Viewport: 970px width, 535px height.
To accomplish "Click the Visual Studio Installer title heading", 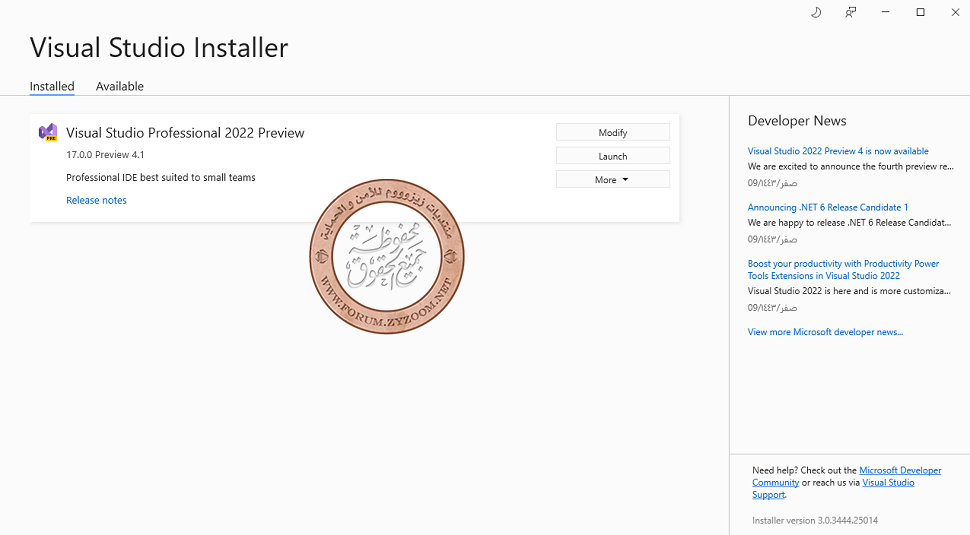I will [x=159, y=48].
